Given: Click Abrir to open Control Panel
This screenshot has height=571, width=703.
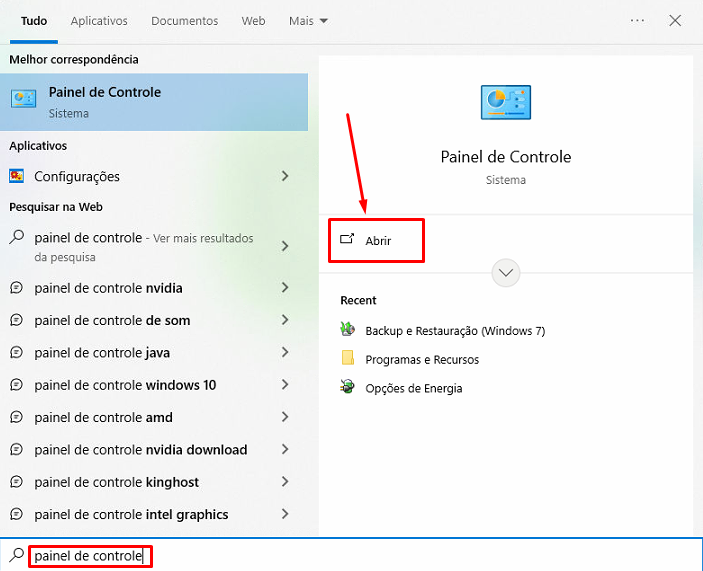Looking at the screenshot, I should [x=376, y=241].
